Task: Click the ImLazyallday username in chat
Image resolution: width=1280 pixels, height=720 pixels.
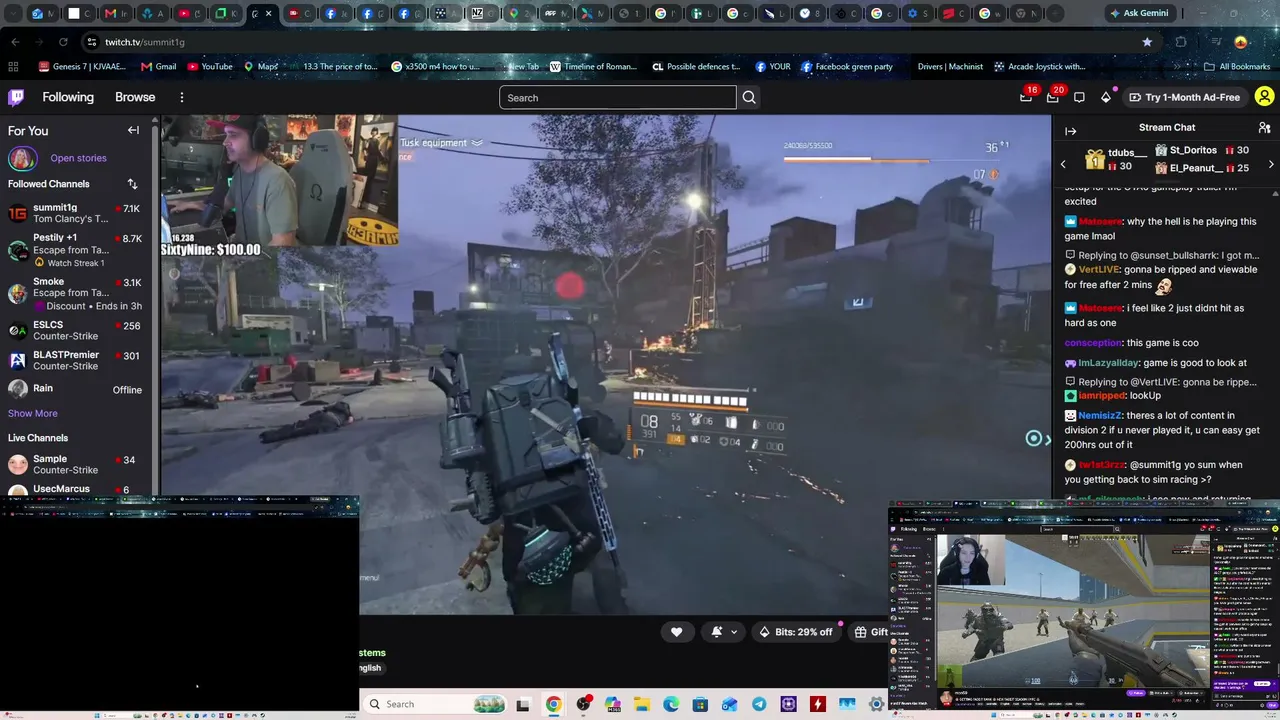Action: coord(1109,363)
